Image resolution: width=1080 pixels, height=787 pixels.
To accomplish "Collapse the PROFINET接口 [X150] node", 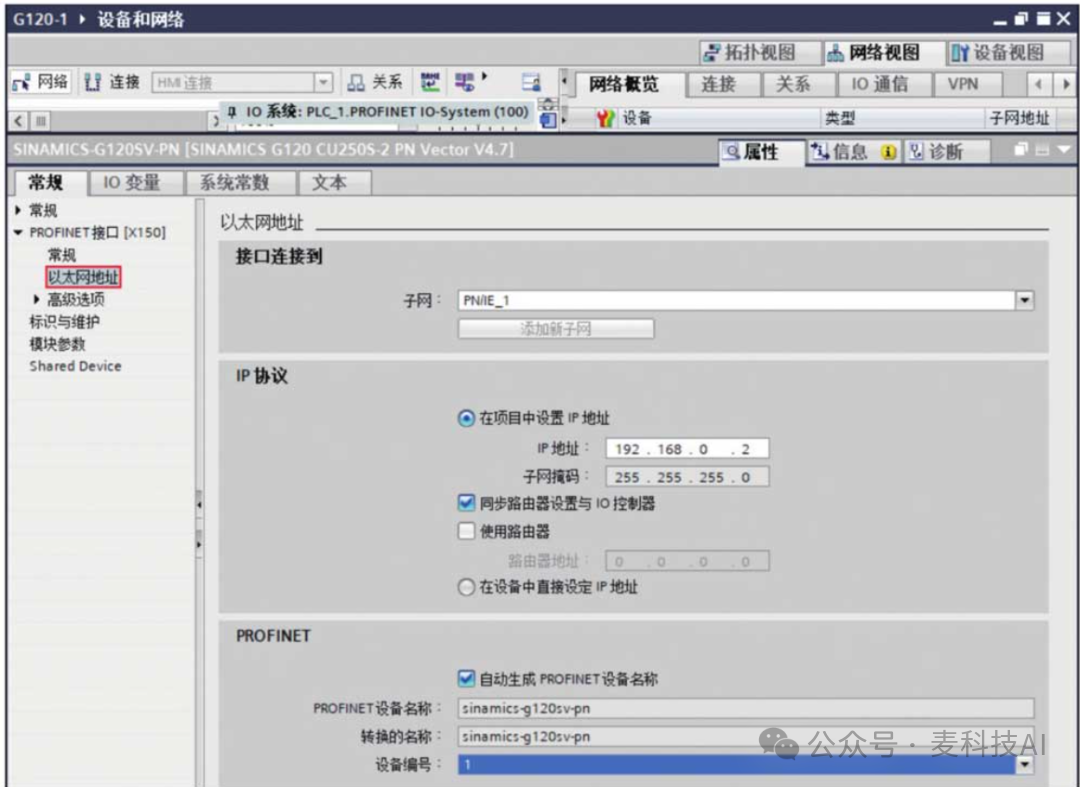I will (x=18, y=233).
